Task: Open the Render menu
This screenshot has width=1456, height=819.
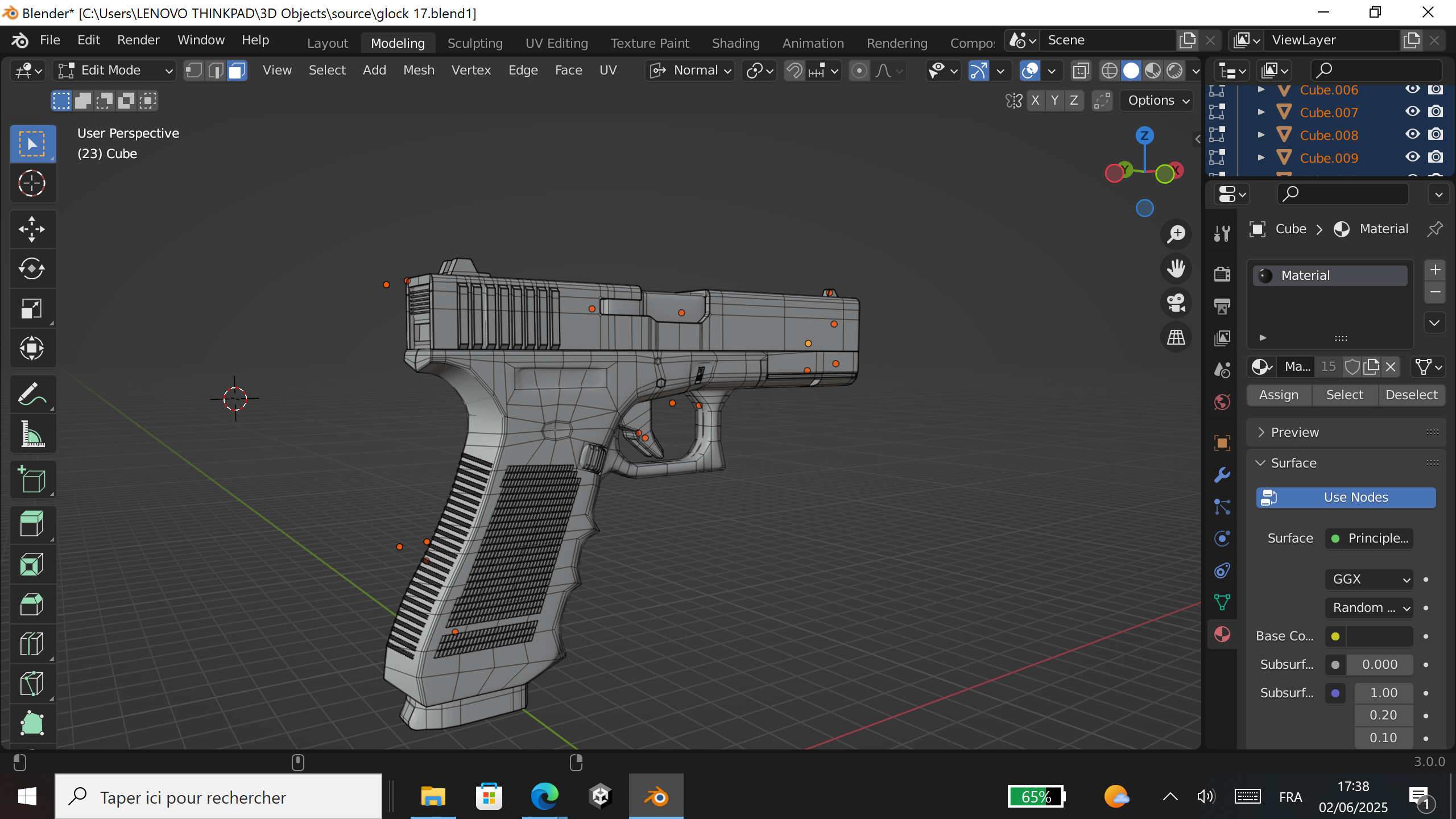Action: tap(138, 40)
